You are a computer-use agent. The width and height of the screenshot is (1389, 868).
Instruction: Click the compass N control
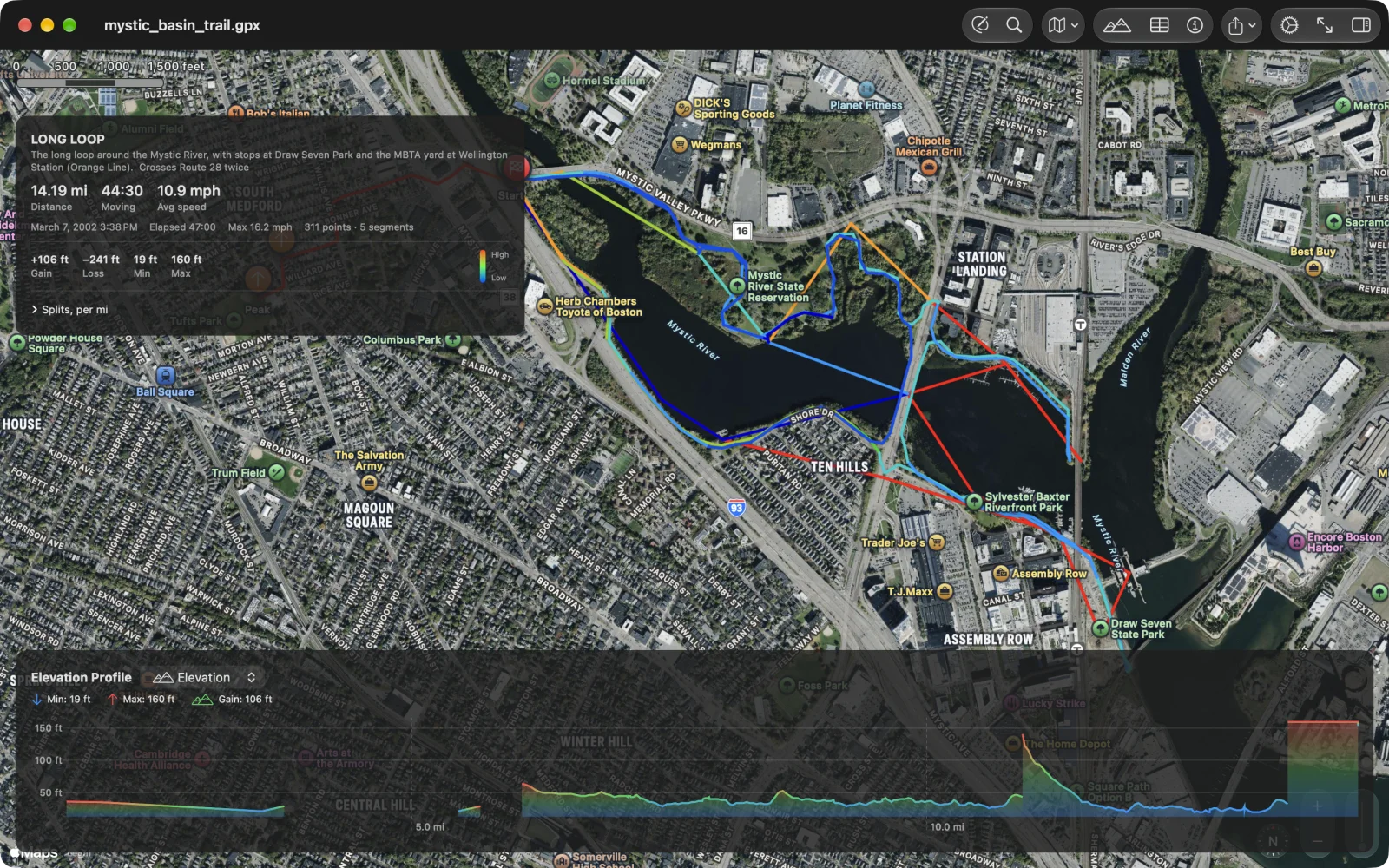1273,841
